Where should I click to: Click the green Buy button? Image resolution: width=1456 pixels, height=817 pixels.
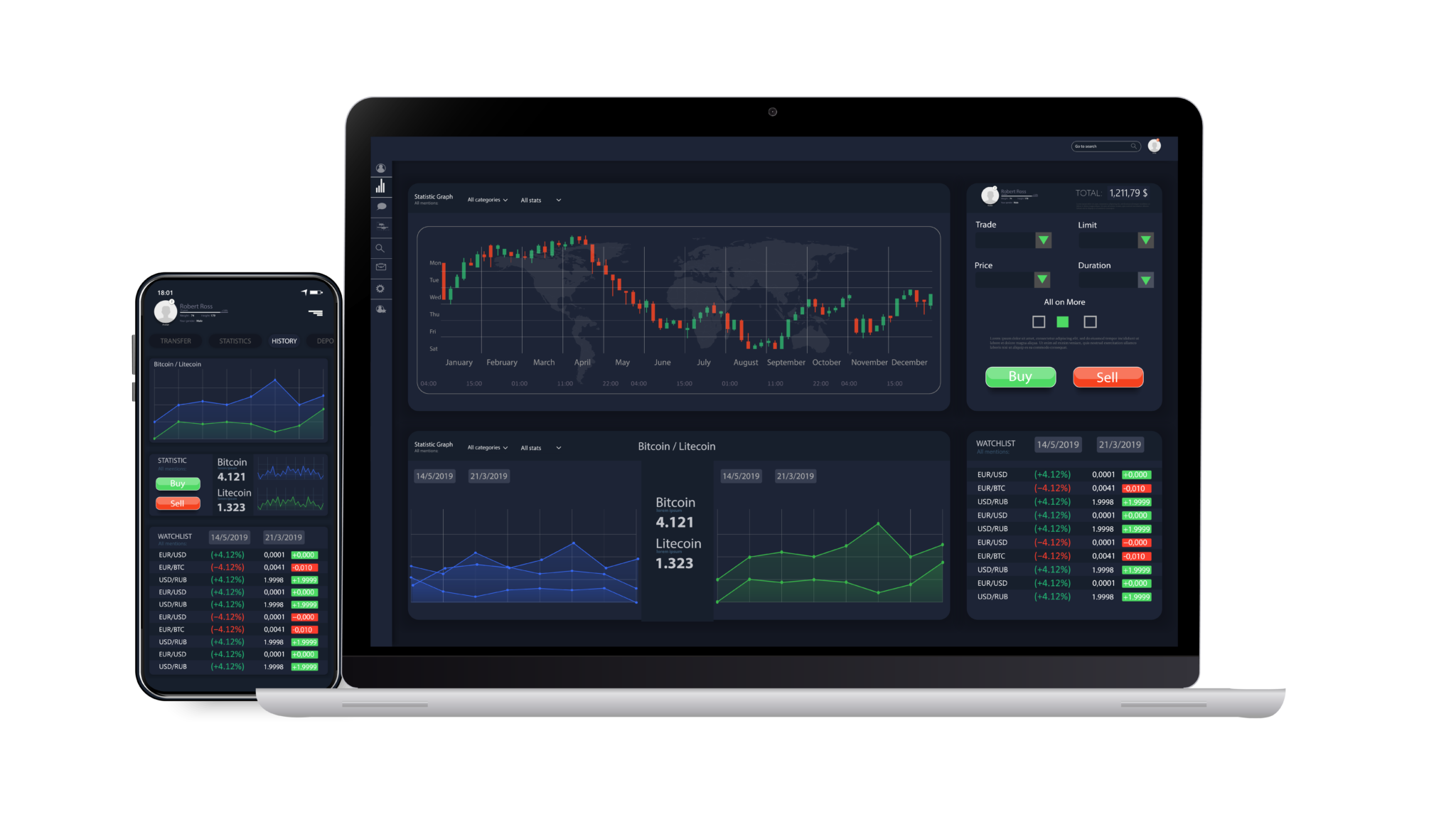(1019, 377)
